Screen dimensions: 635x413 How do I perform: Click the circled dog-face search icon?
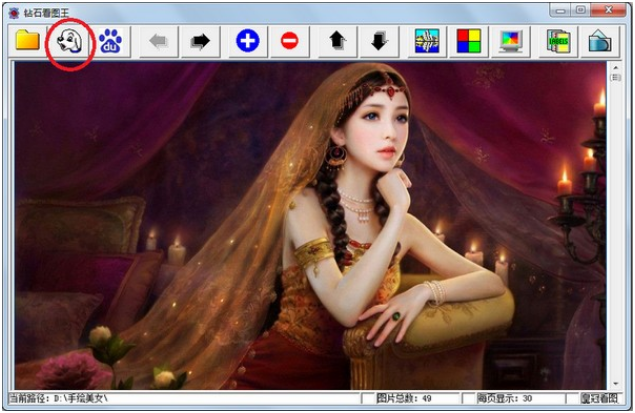[69, 41]
